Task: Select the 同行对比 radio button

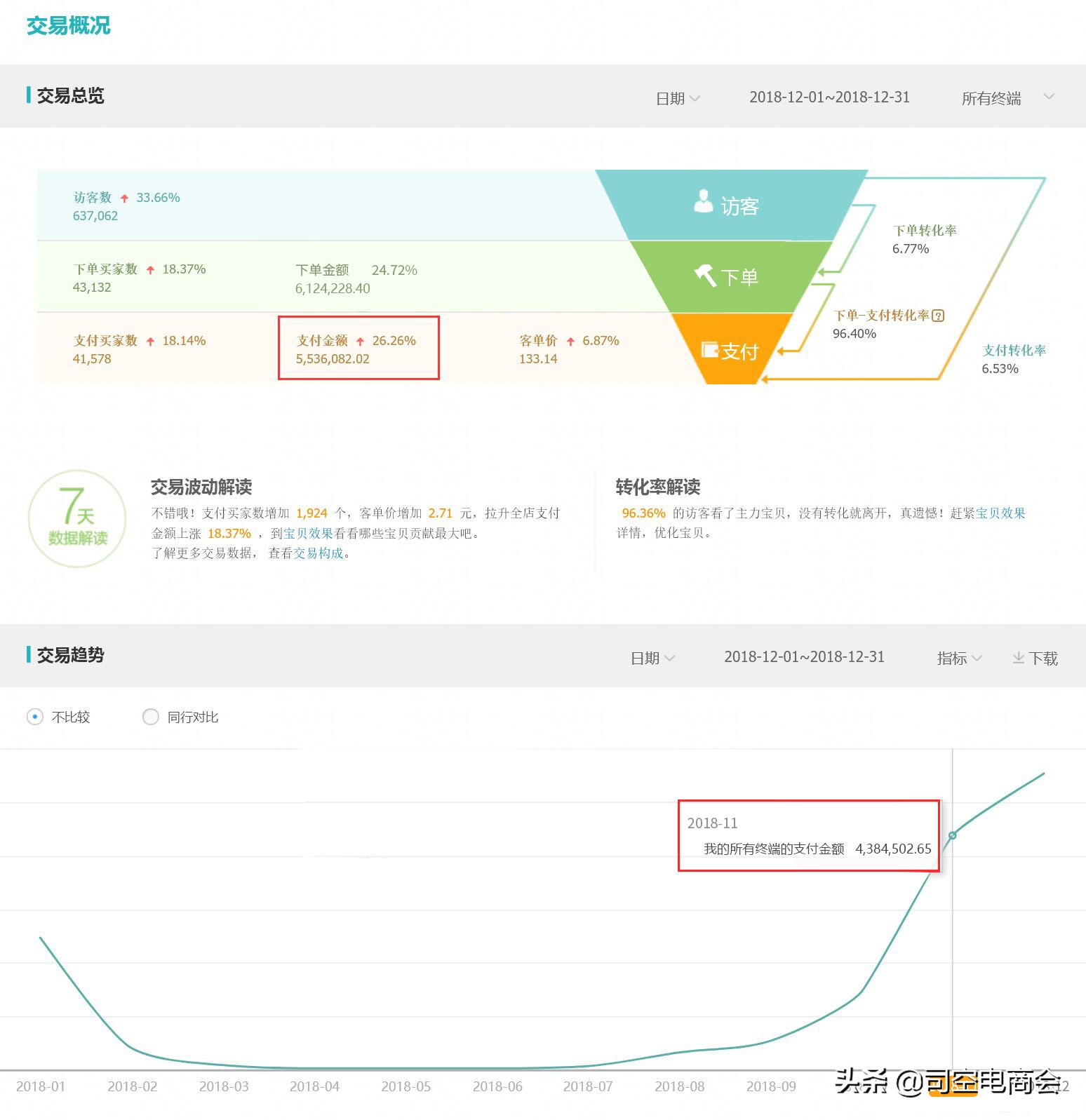Action: point(150,717)
